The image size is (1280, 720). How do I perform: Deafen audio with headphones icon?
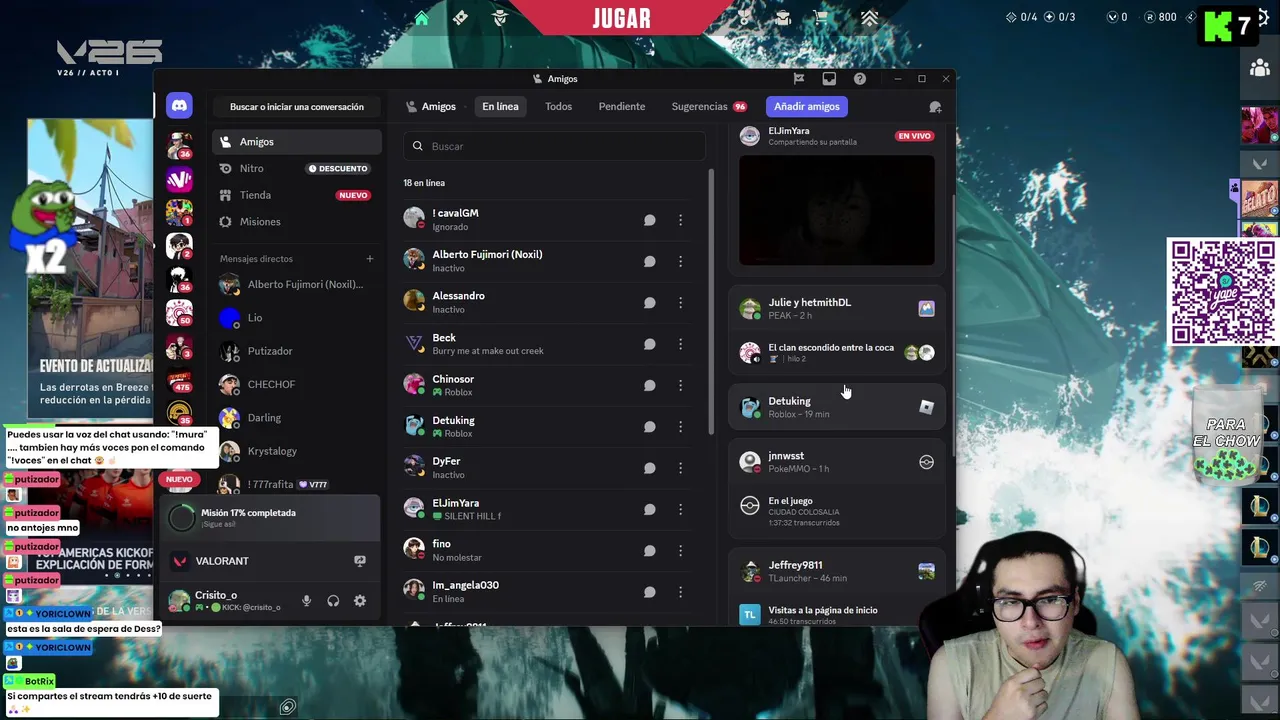point(333,601)
